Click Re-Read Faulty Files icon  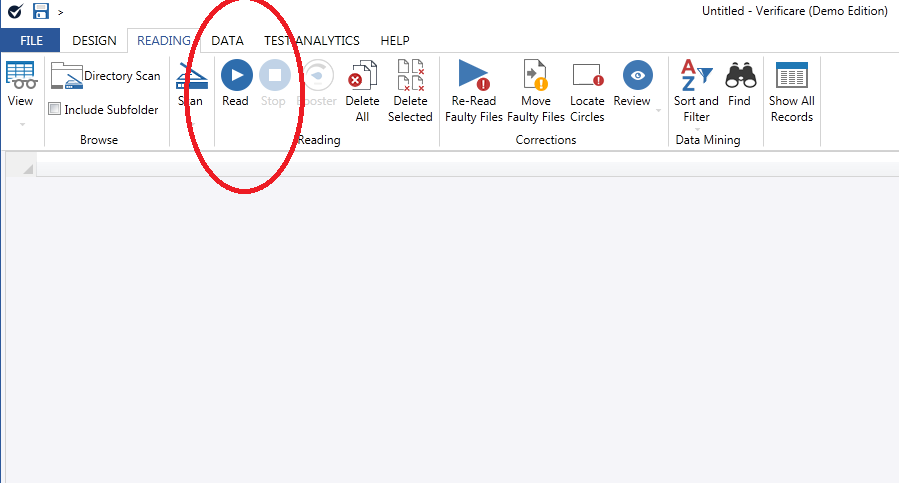pos(473,75)
